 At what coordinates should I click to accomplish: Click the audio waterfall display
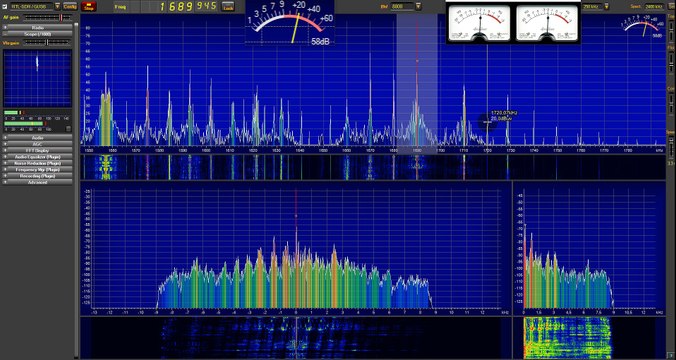click(590, 337)
